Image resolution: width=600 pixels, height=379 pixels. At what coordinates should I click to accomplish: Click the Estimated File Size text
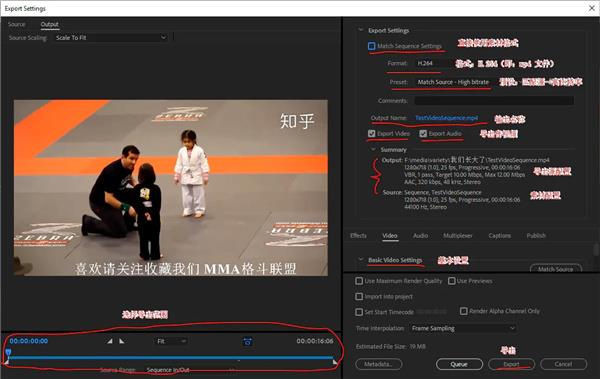click(x=391, y=346)
